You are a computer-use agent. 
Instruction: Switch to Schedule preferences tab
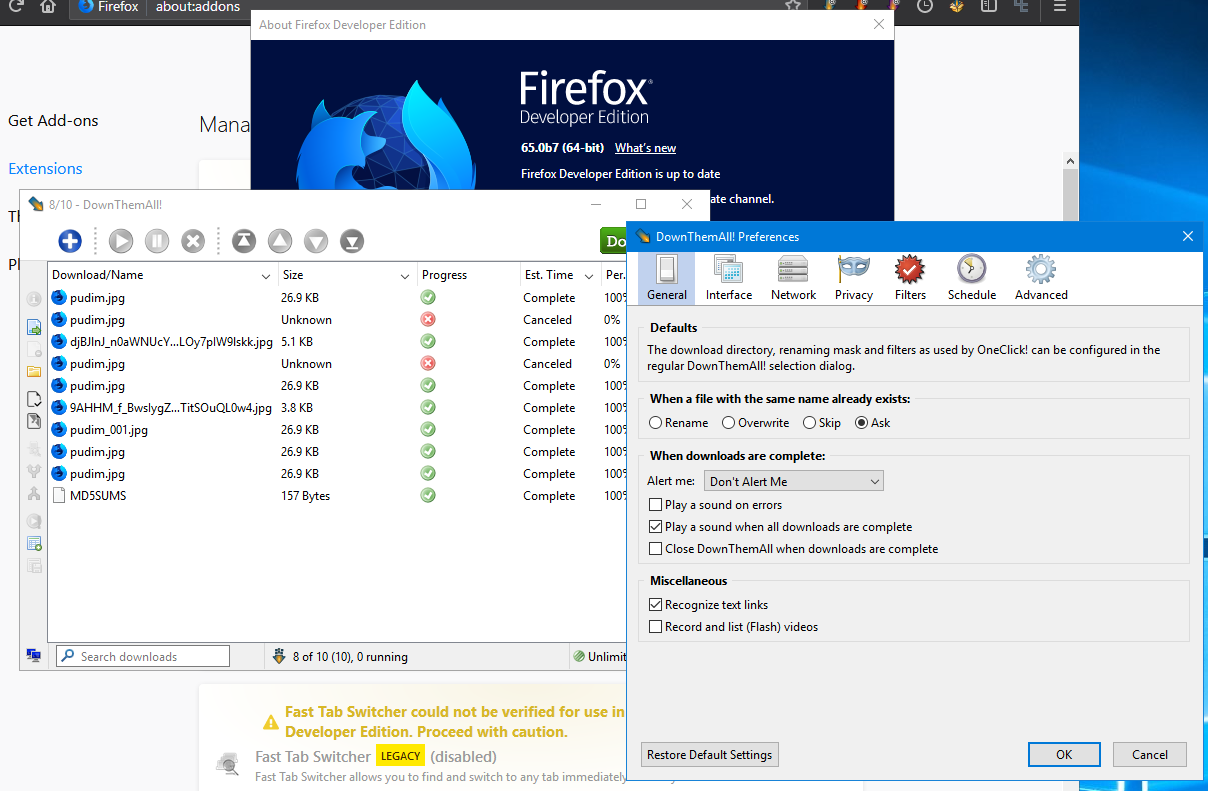pyautogui.click(x=972, y=278)
